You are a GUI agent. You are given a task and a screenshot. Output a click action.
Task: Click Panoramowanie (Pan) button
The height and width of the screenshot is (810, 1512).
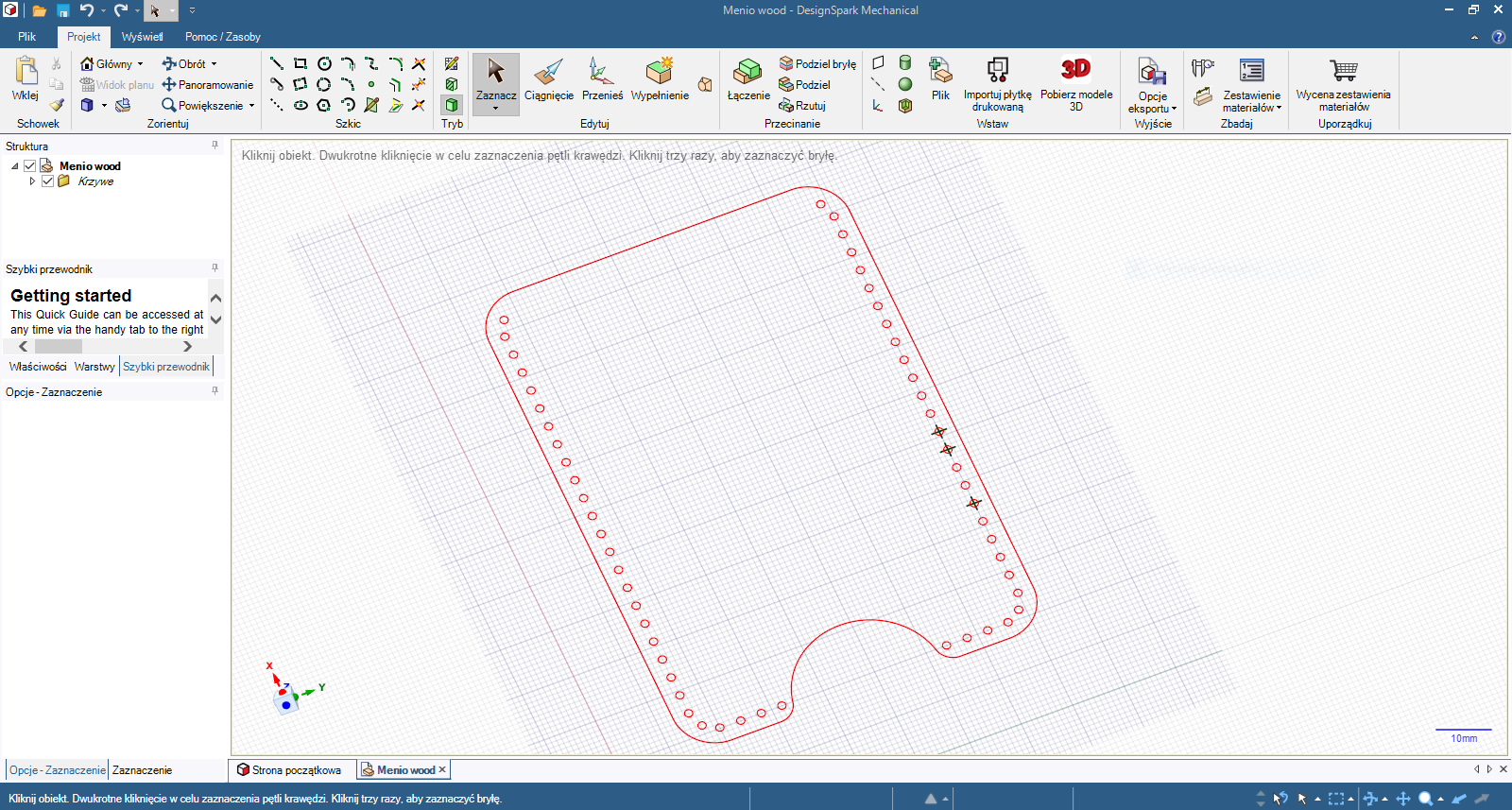(207, 84)
